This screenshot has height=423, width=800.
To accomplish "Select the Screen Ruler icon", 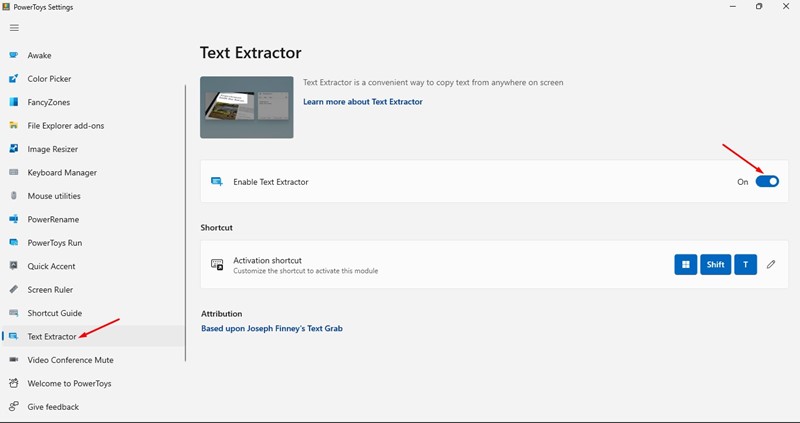I will (14, 289).
